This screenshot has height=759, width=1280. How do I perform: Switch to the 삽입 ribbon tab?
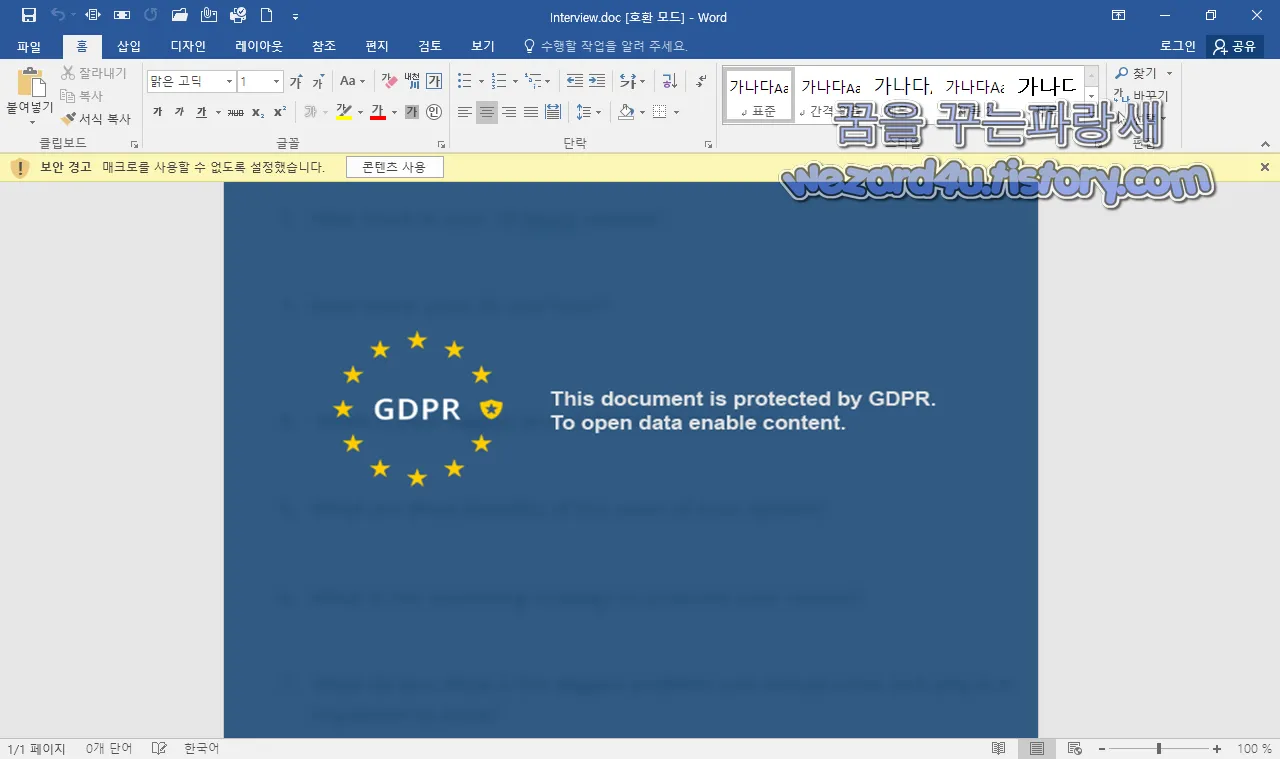click(x=129, y=46)
